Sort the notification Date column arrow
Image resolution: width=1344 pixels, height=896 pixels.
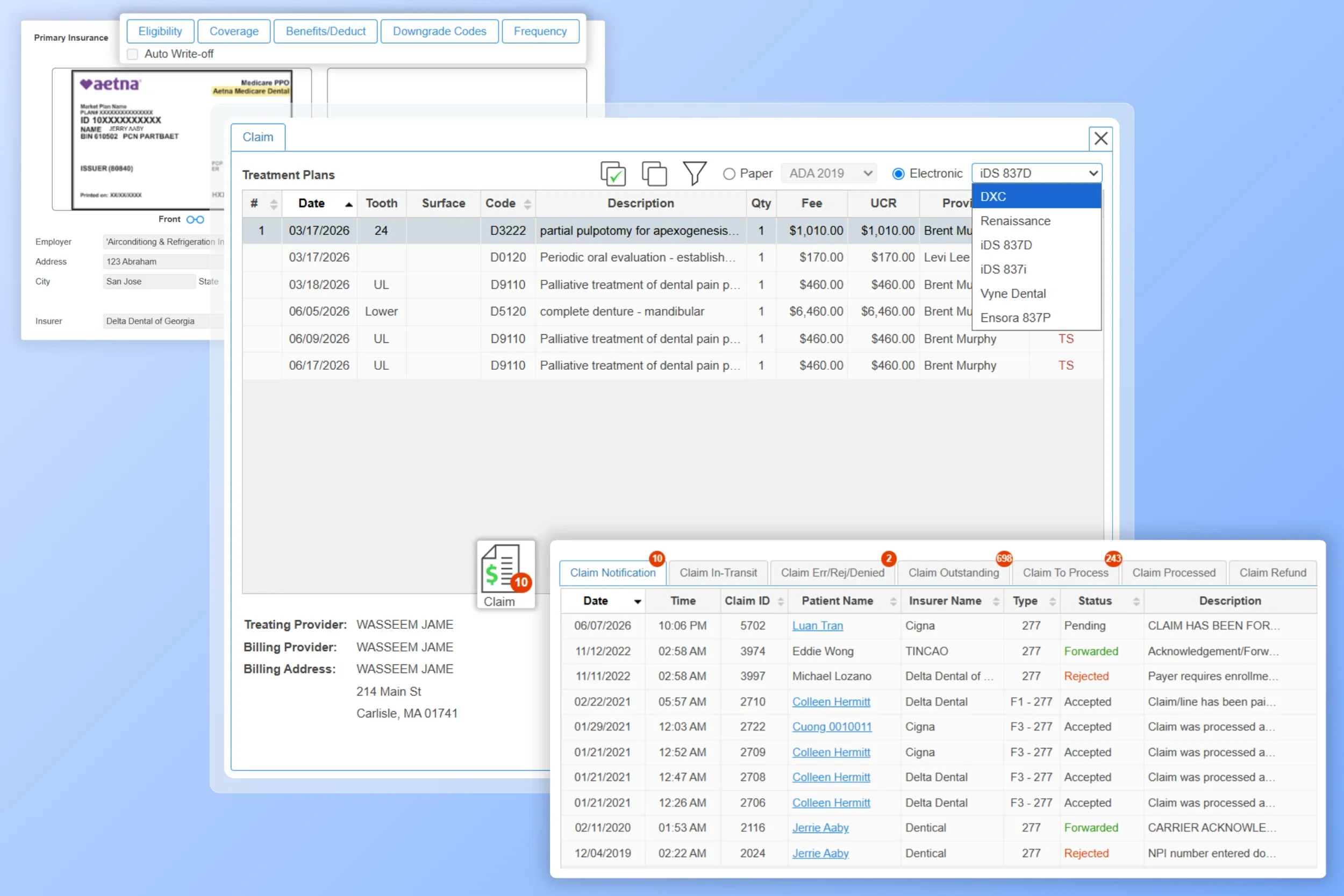[x=638, y=601]
